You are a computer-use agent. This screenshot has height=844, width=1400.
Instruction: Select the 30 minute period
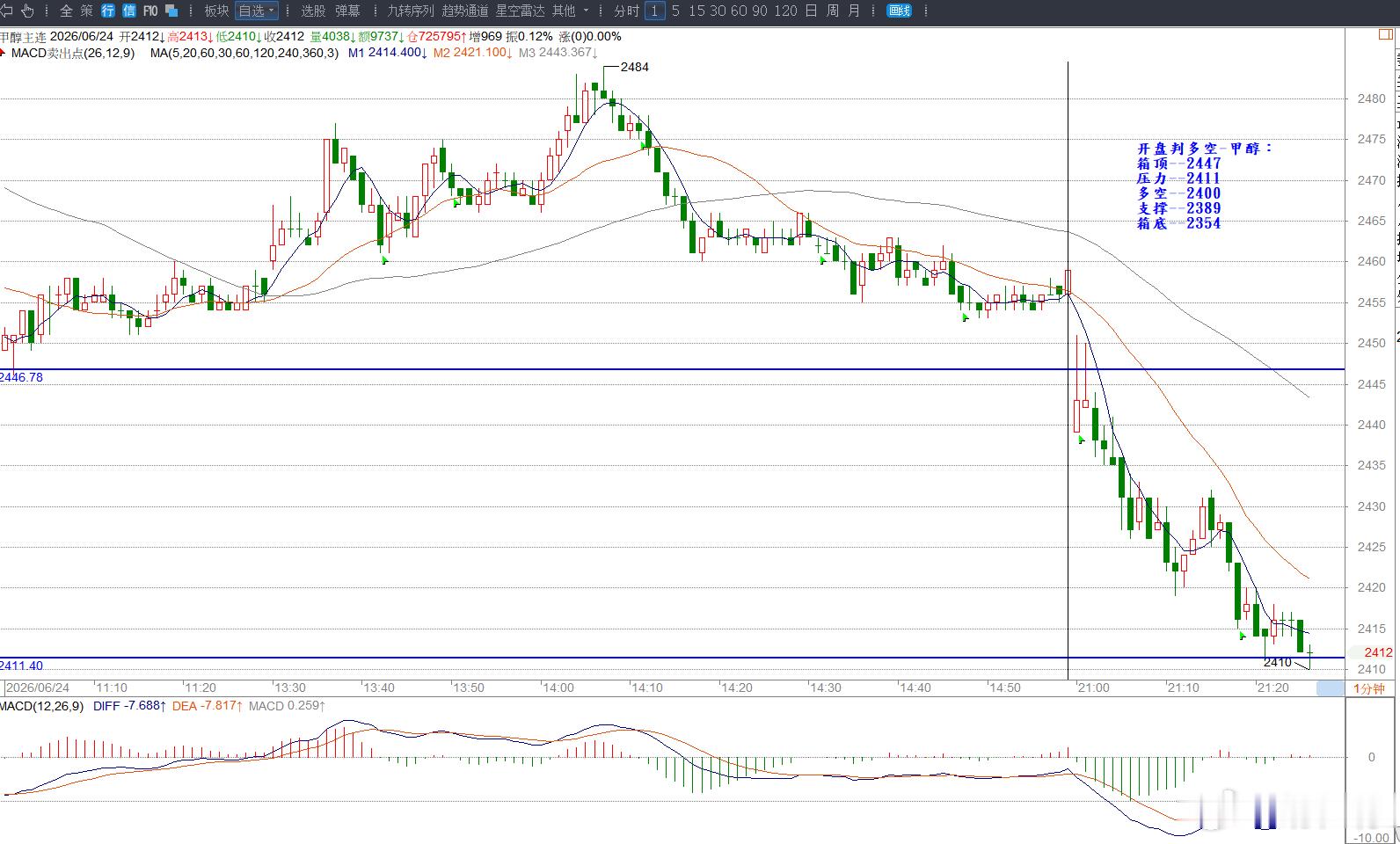(718, 11)
